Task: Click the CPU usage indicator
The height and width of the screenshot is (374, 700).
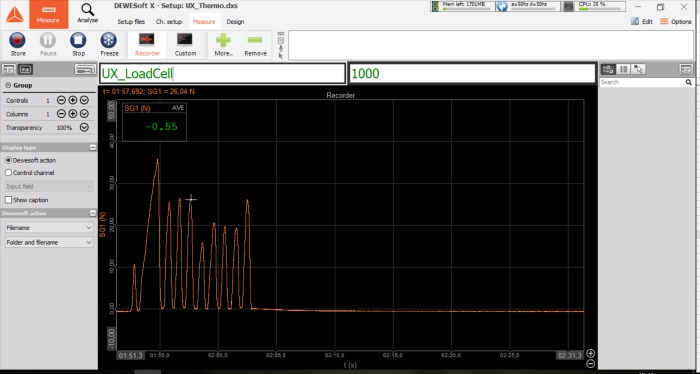Action: 594,6
